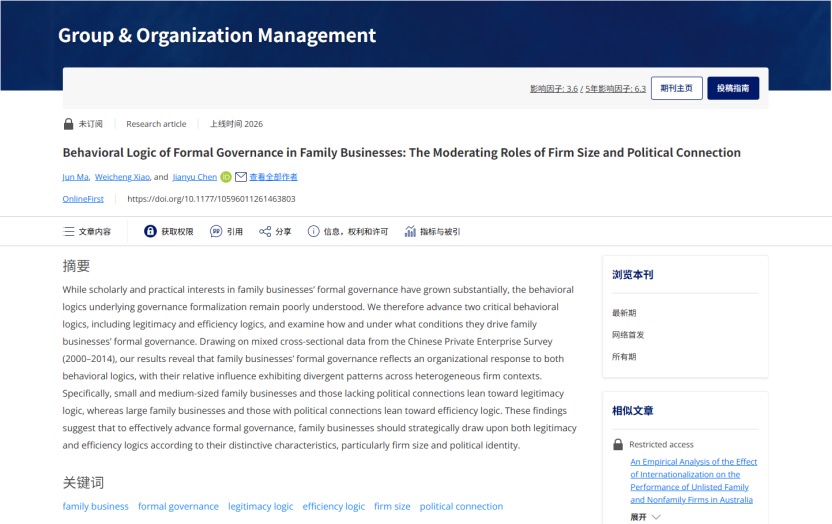The width and height of the screenshot is (832, 524).
Task: Click the 摘要 heading
Action: (x=76, y=266)
